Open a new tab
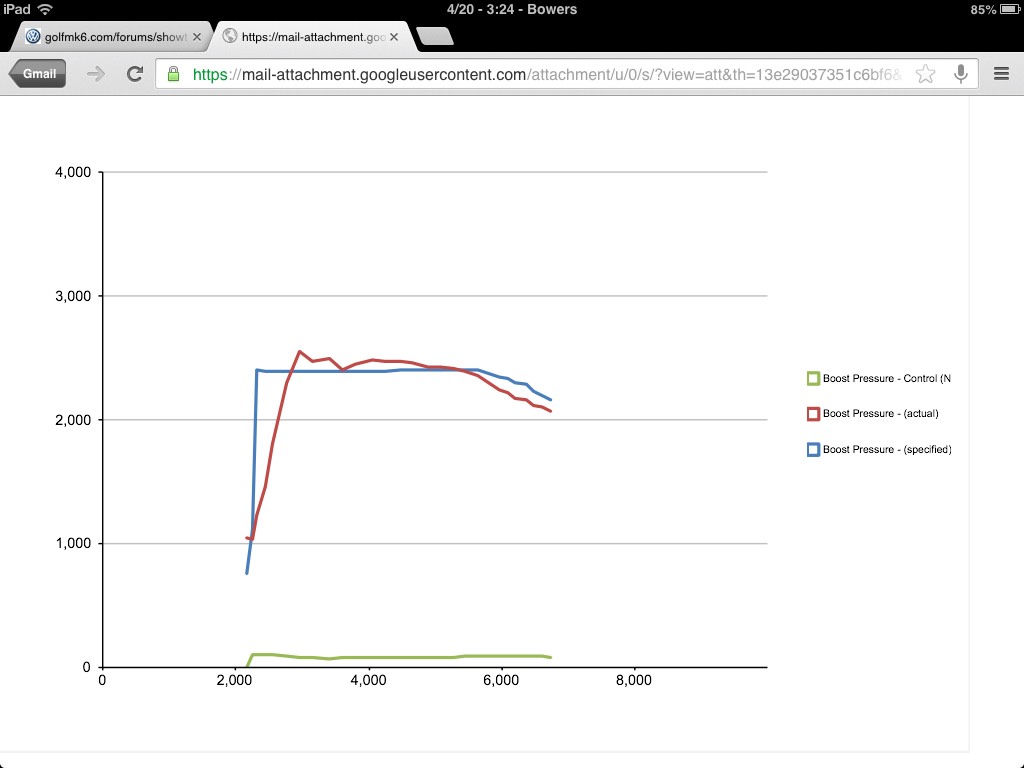 434,36
